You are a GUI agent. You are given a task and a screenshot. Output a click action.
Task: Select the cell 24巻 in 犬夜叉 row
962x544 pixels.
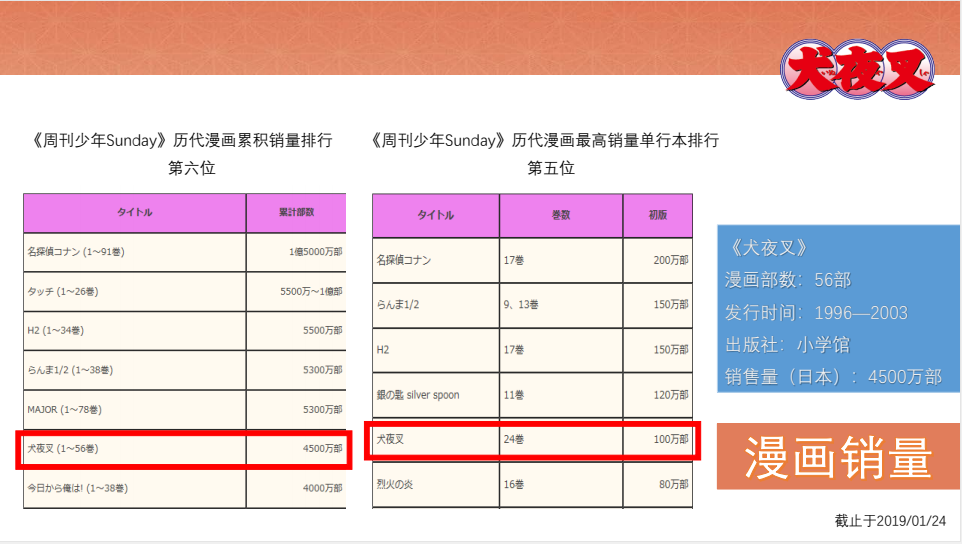(561, 439)
